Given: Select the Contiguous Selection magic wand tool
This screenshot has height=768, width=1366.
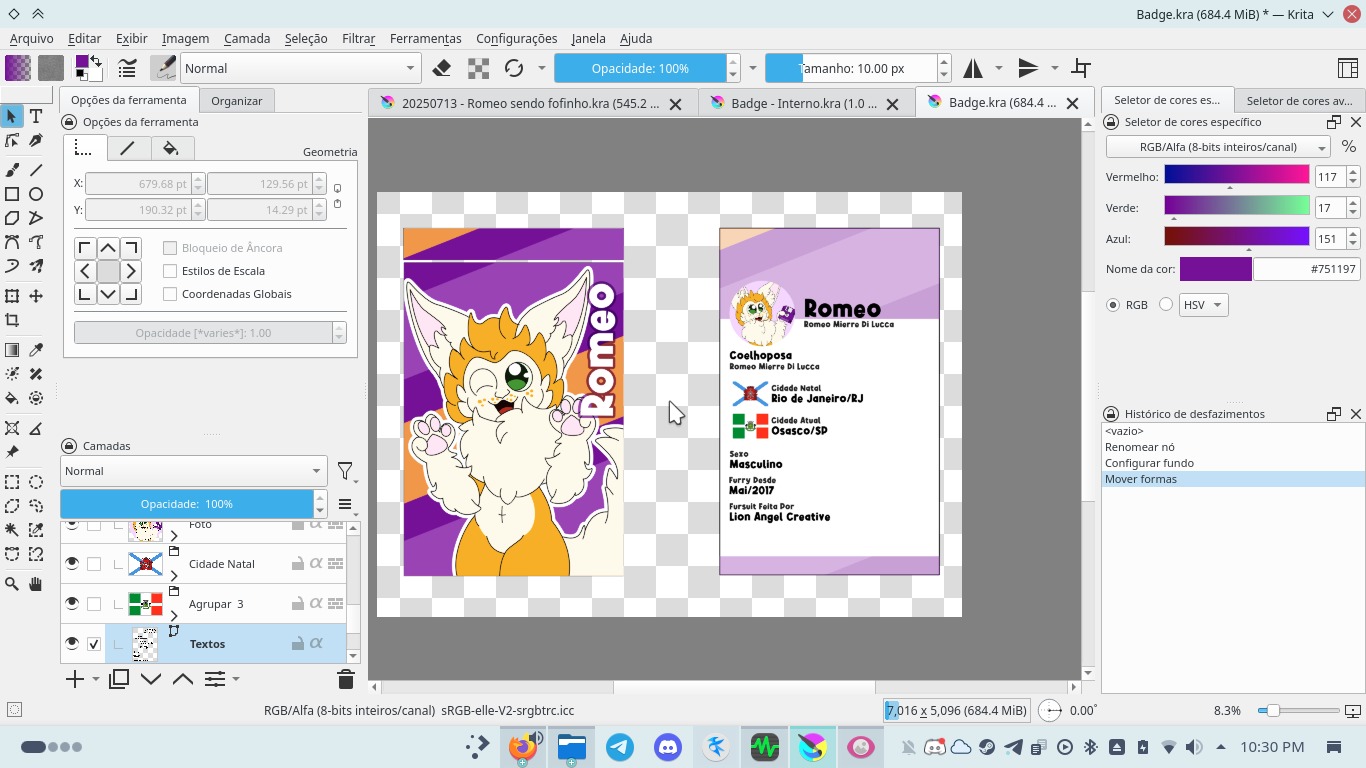Looking at the screenshot, I should tap(12, 530).
